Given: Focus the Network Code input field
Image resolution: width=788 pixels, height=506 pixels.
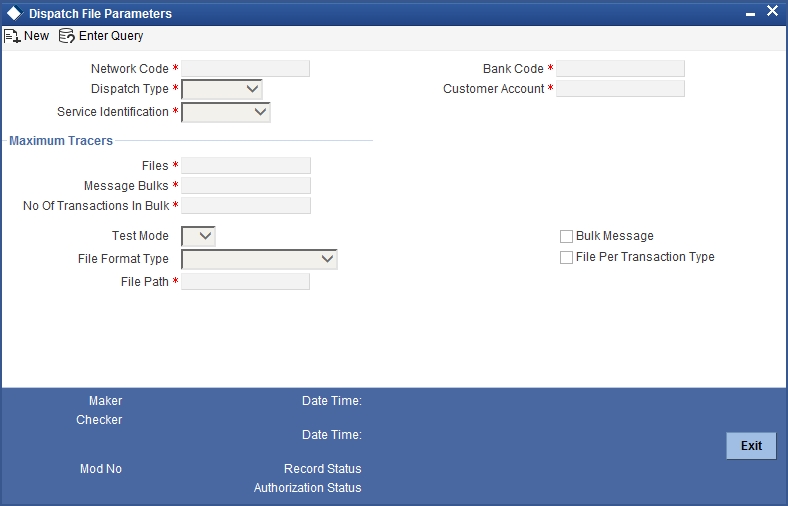Looking at the screenshot, I should [245, 69].
